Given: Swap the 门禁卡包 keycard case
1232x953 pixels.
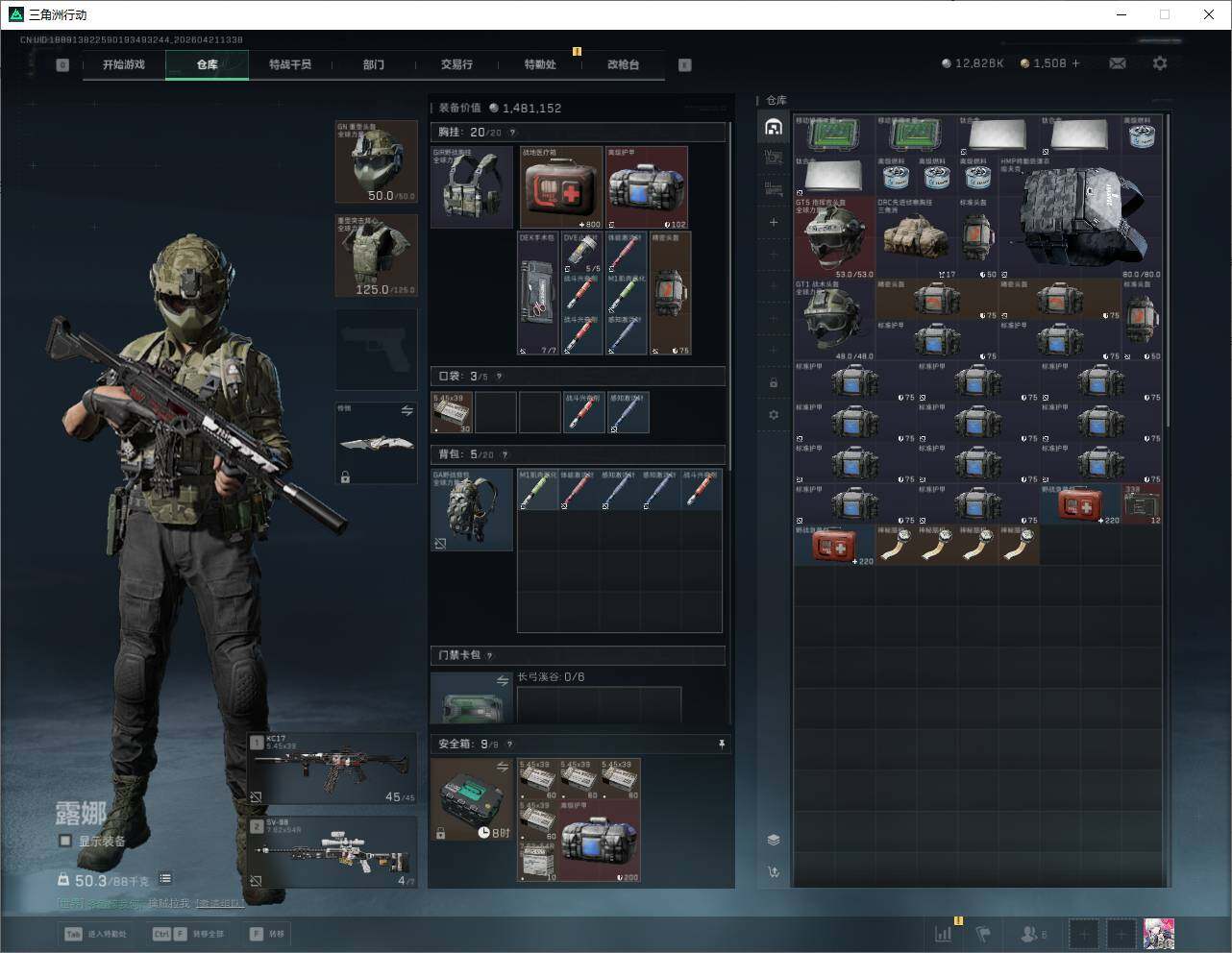Looking at the screenshot, I should tap(502, 680).
